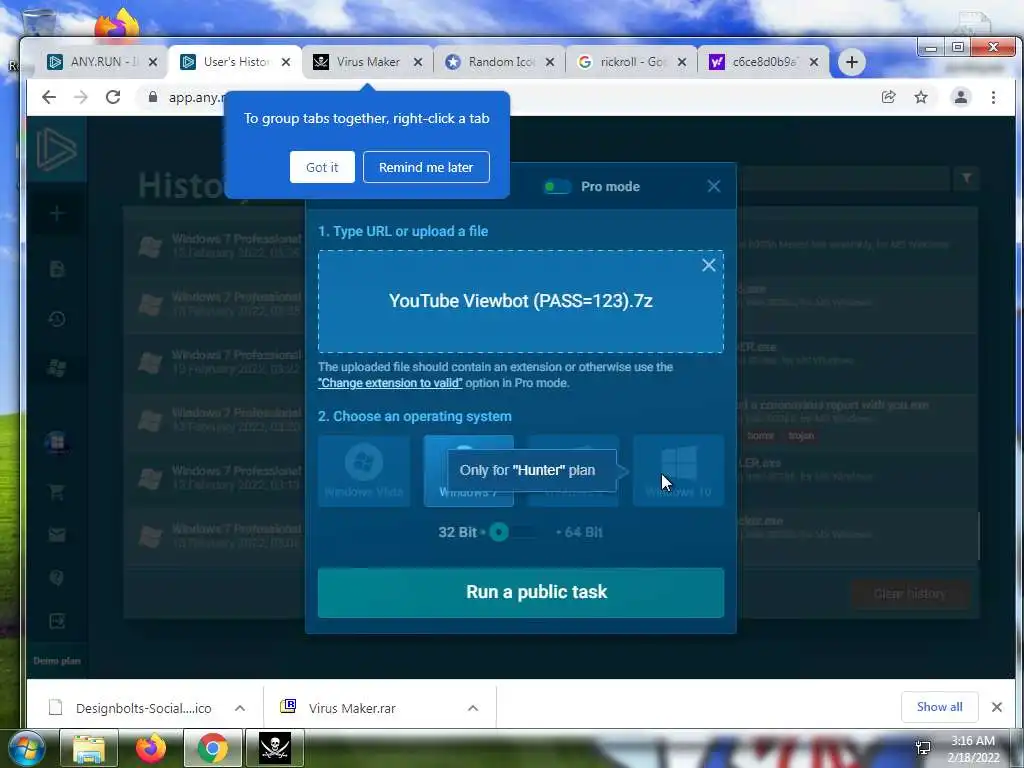This screenshot has width=1024, height=768.
Task: Close the Virus Maker tab
Action: click(418, 62)
